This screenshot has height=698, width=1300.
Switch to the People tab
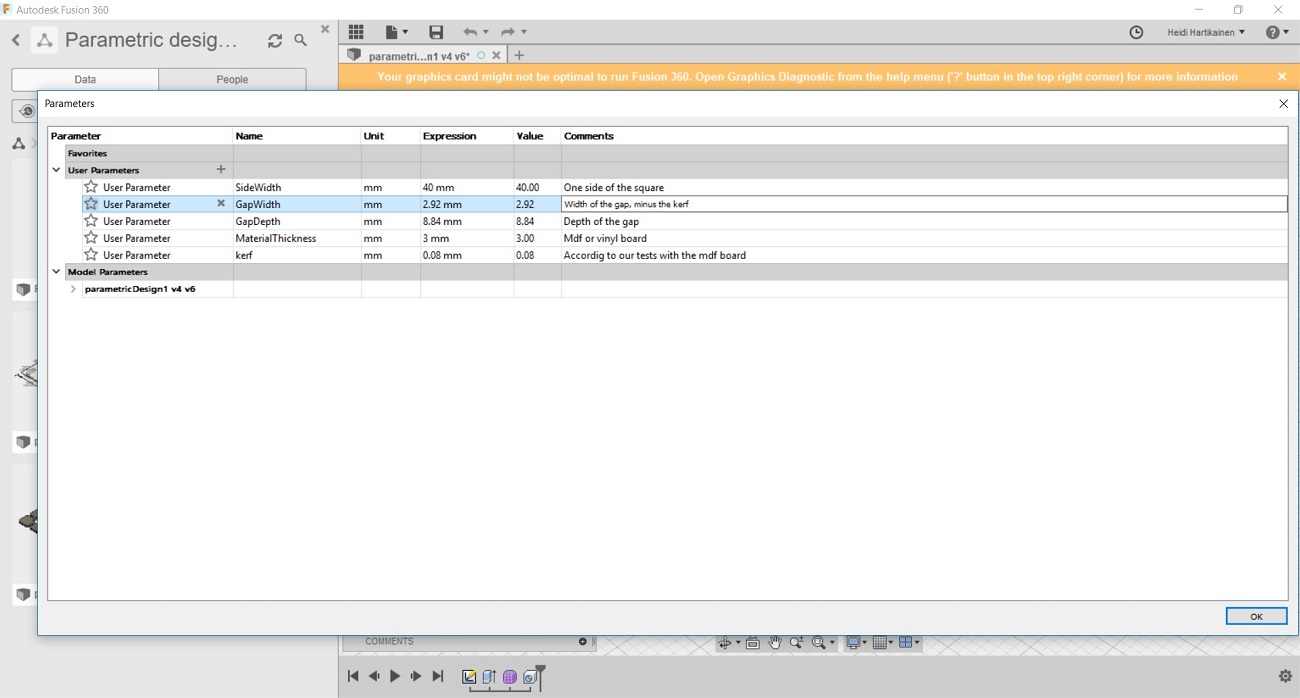232,79
